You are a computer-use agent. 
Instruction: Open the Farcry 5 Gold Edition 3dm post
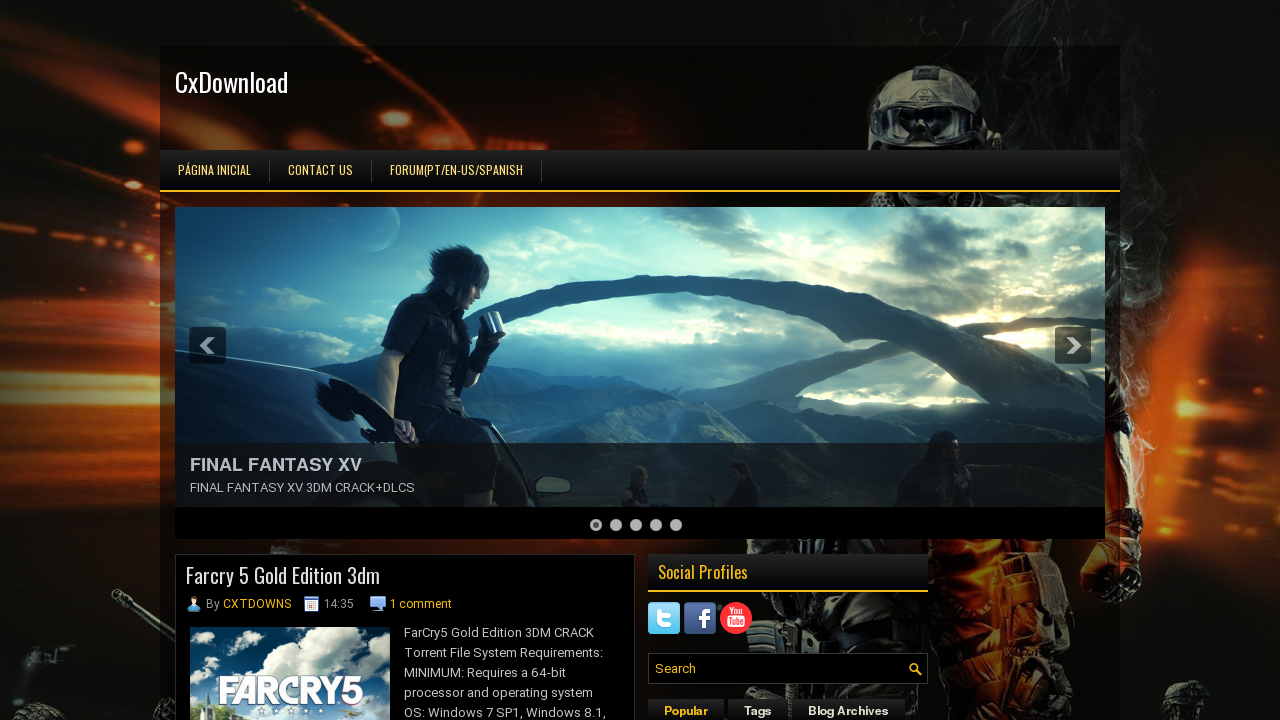tap(283, 575)
